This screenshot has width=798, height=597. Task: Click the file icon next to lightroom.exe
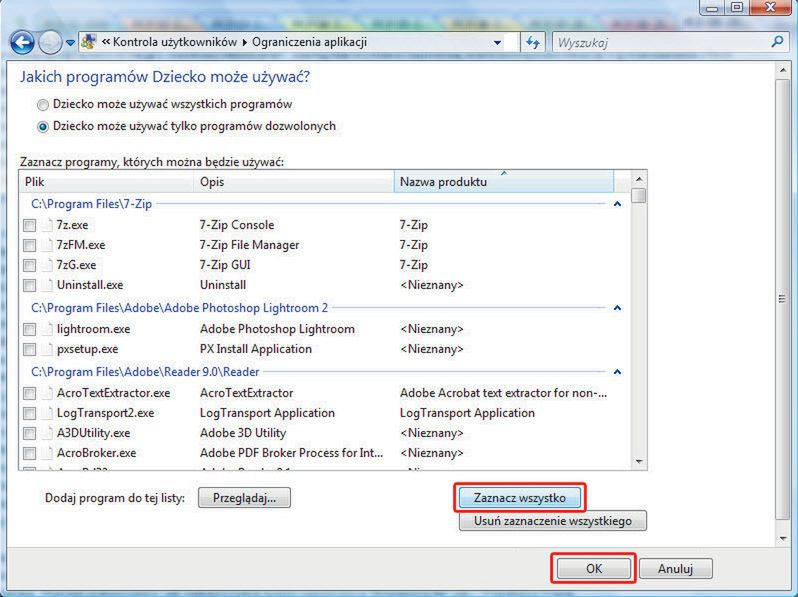[x=47, y=329]
